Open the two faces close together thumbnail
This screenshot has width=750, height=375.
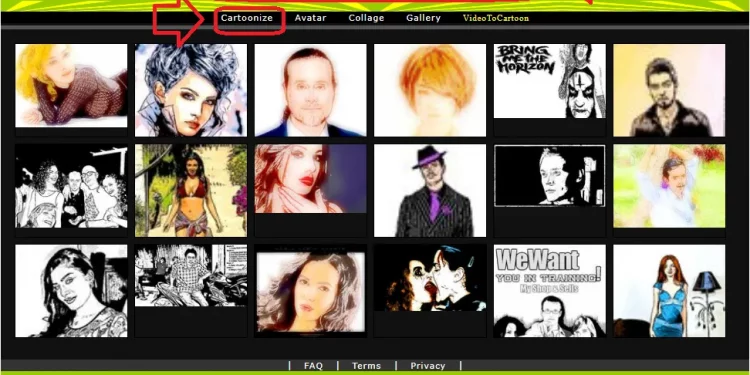[x=430, y=278]
